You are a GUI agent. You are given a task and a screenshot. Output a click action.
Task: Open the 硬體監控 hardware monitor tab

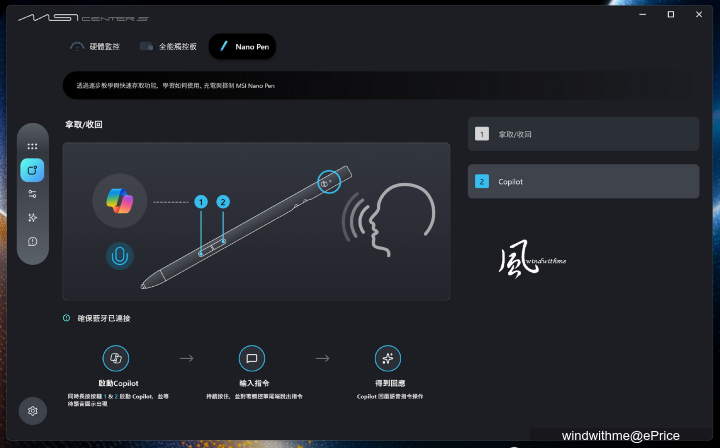[95, 46]
